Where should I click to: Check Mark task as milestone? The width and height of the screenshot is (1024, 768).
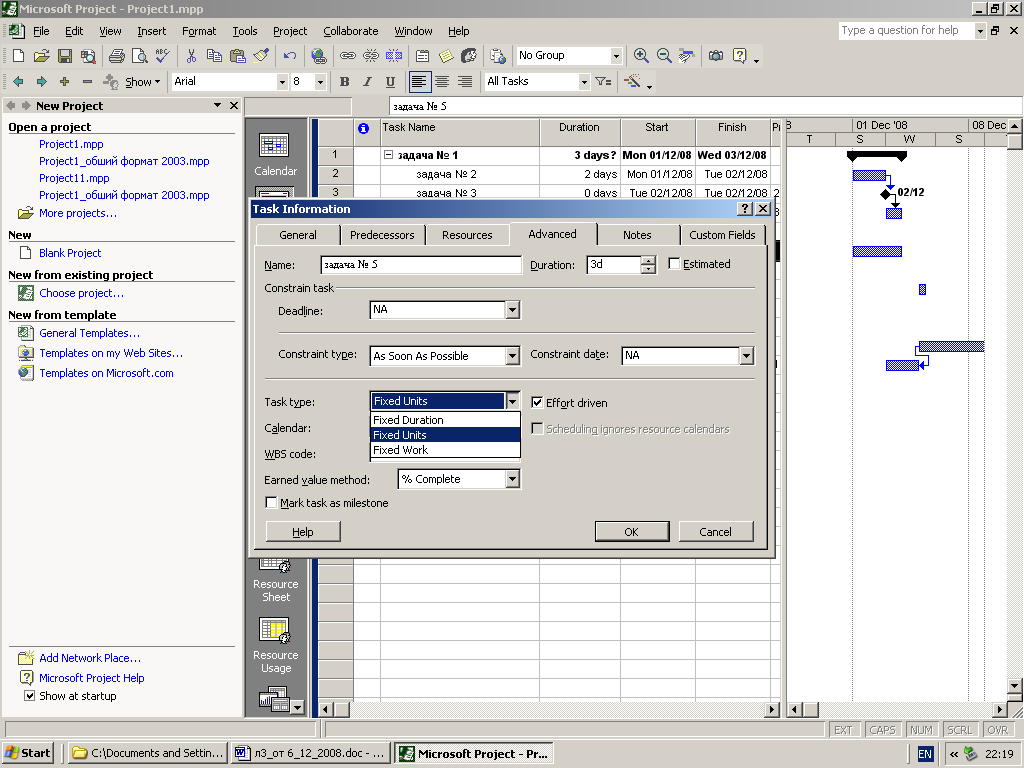pyautogui.click(x=271, y=502)
